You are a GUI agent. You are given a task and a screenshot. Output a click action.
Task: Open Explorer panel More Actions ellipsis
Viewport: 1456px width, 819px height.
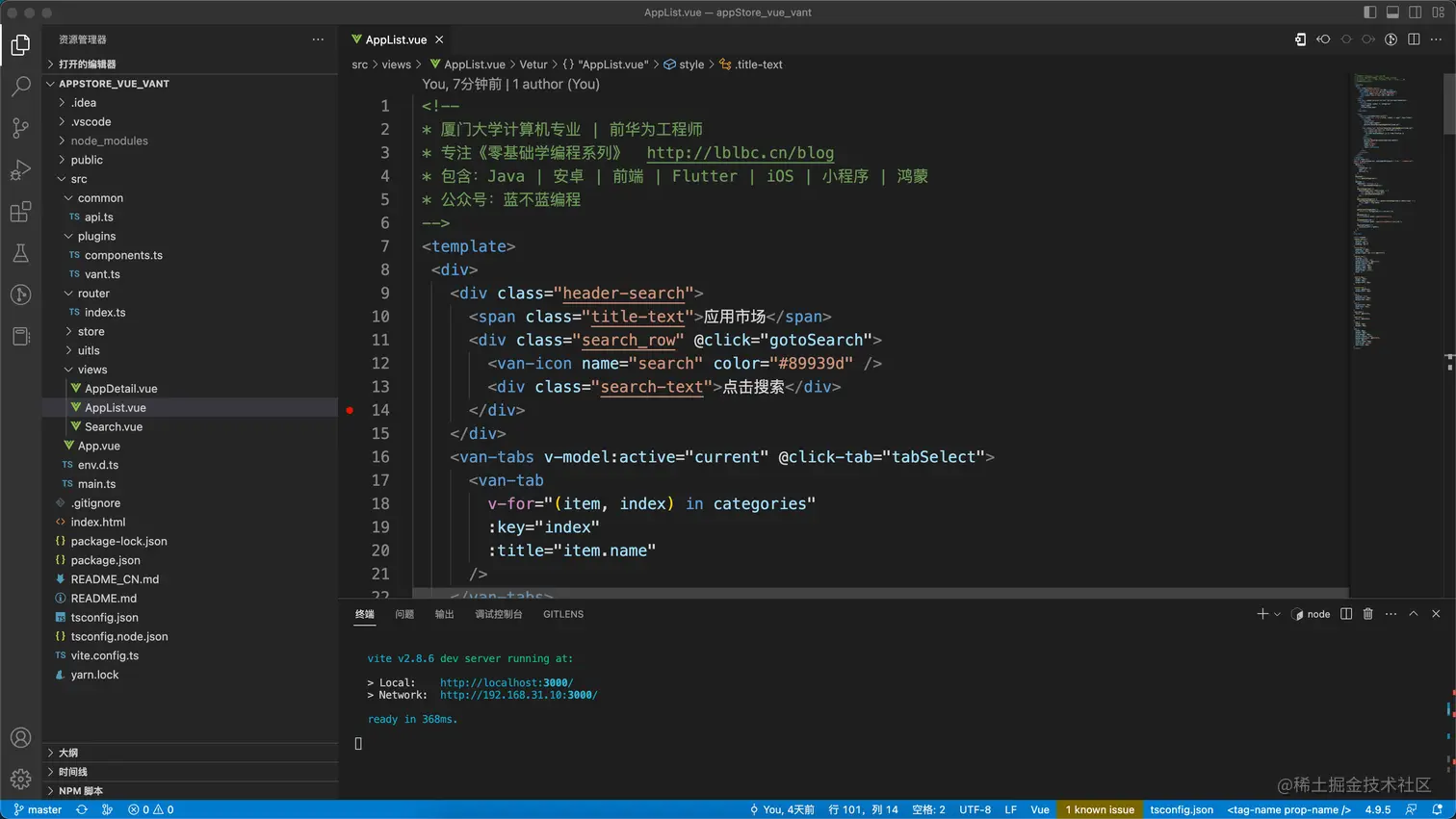pyautogui.click(x=318, y=39)
